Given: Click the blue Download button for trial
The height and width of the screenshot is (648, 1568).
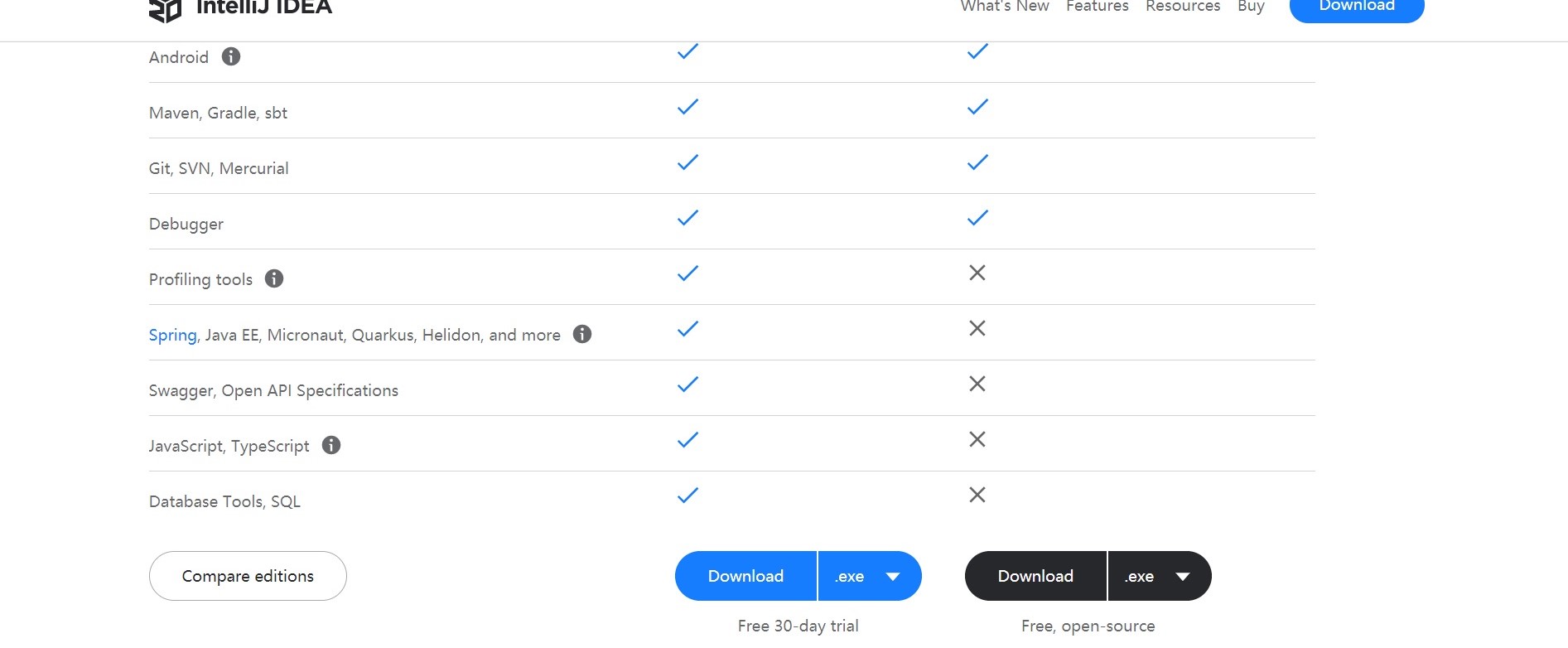Looking at the screenshot, I should click(x=745, y=576).
